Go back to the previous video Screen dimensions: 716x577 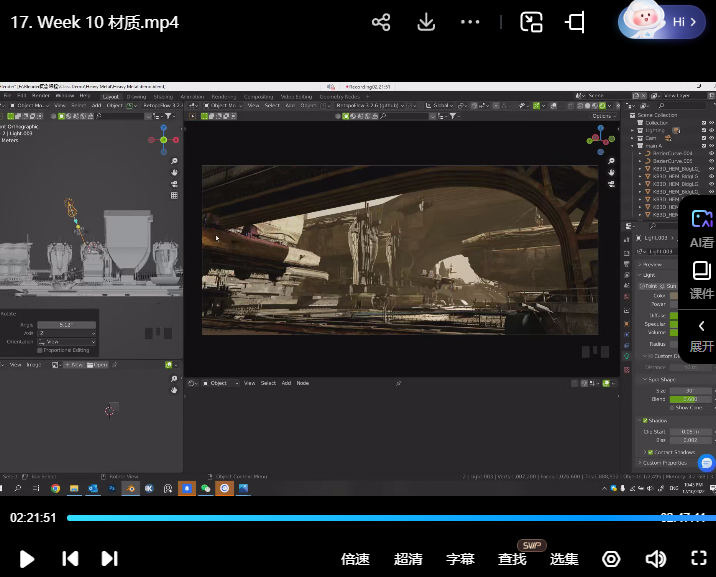coord(70,559)
